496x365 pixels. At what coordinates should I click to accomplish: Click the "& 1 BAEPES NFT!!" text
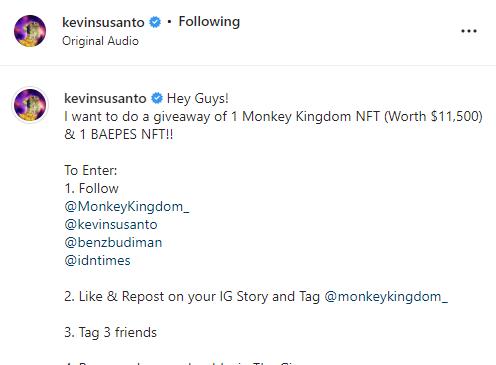(x=119, y=135)
